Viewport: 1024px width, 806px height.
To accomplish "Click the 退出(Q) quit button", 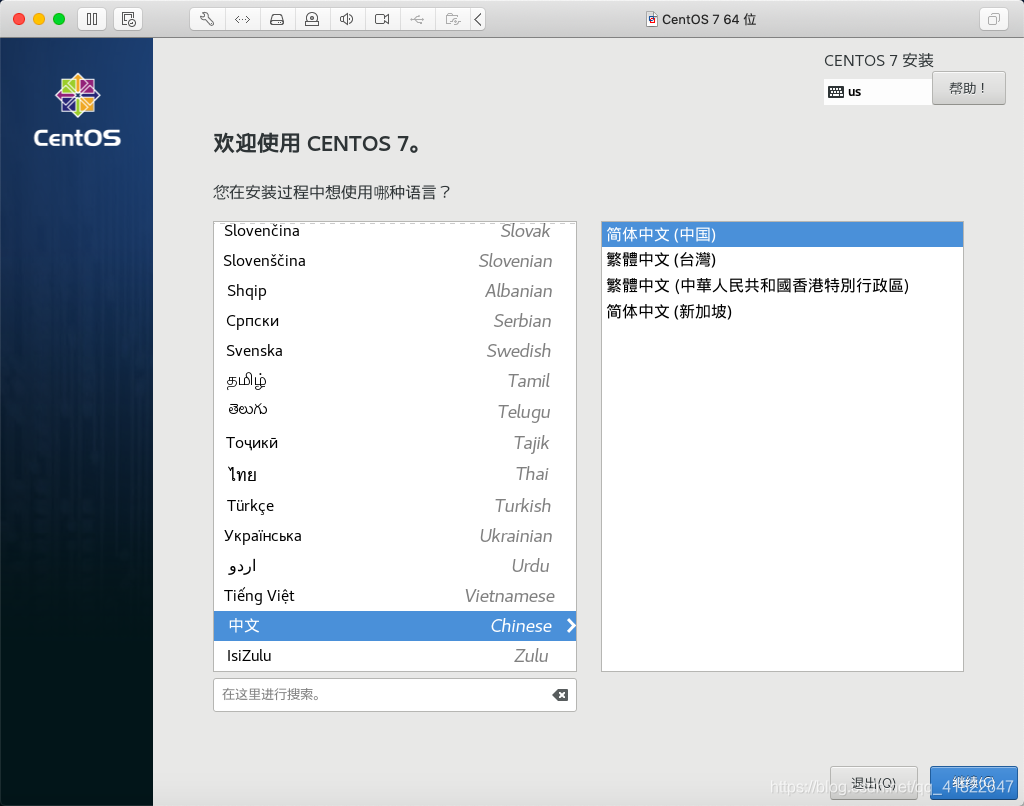I will [874, 782].
